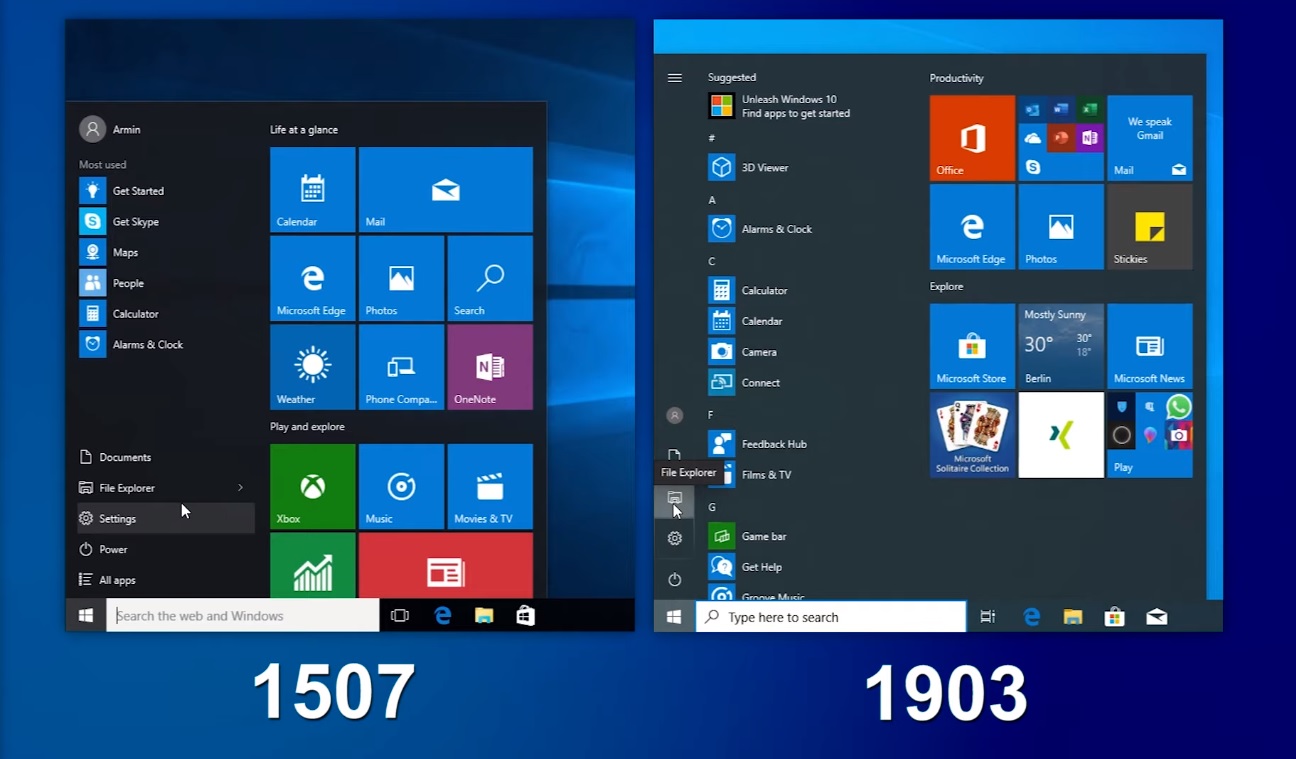Open the orange Office tile
This screenshot has width=1296, height=759.
[x=972, y=138]
